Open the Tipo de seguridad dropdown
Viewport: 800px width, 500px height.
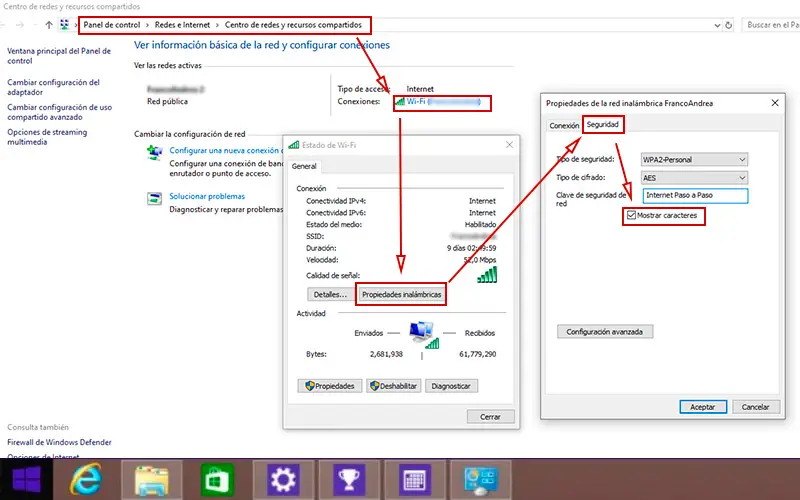point(694,160)
